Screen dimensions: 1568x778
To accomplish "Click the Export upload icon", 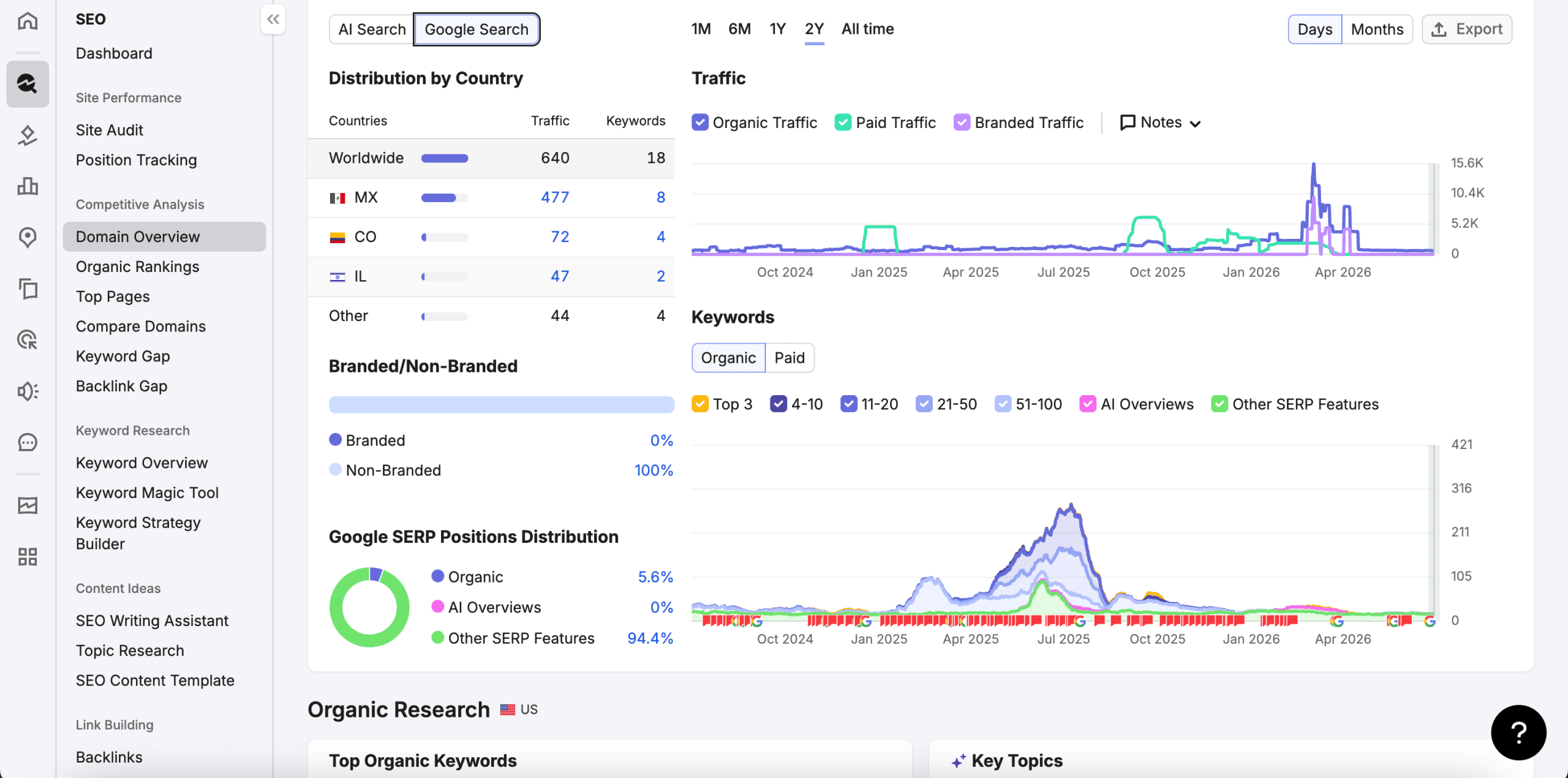I will (x=1439, y=29).
